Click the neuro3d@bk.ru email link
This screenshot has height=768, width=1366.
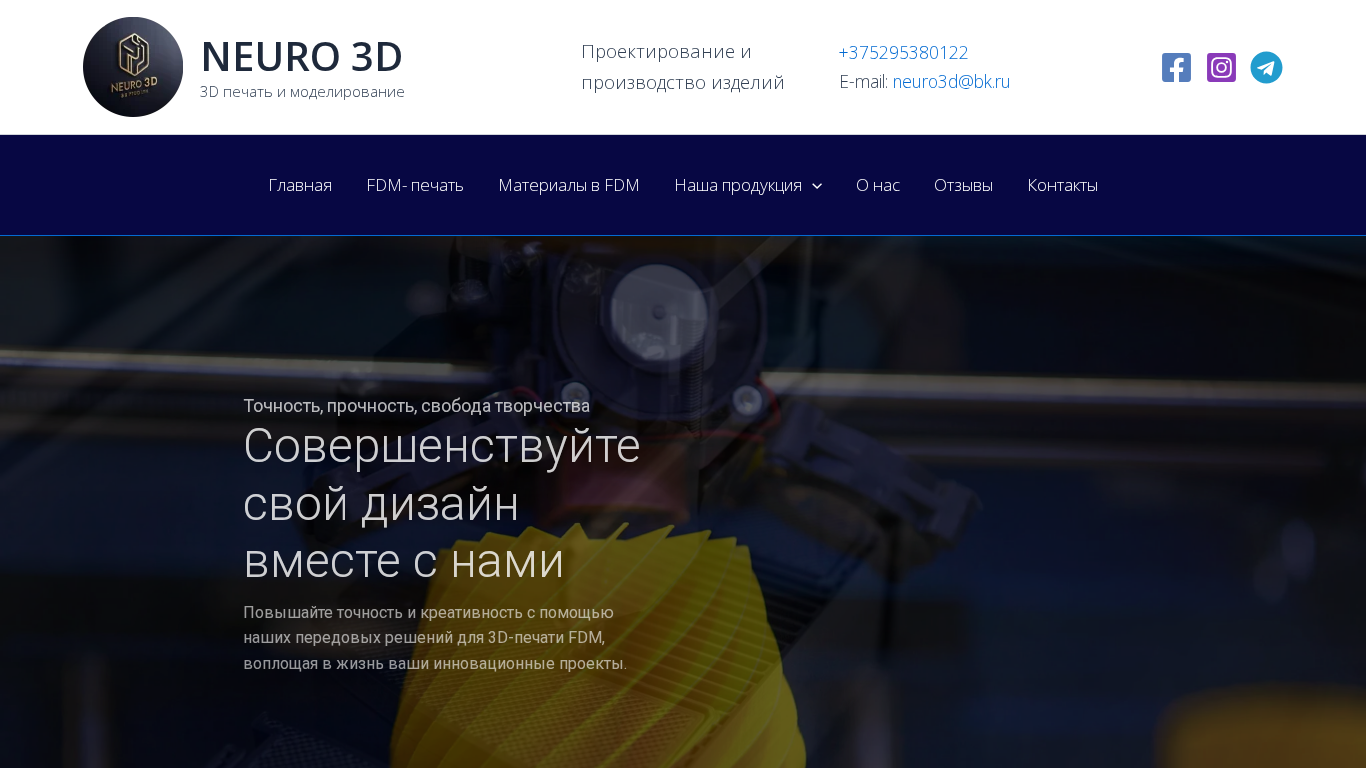pyautogui.click(x=951, y=82)
